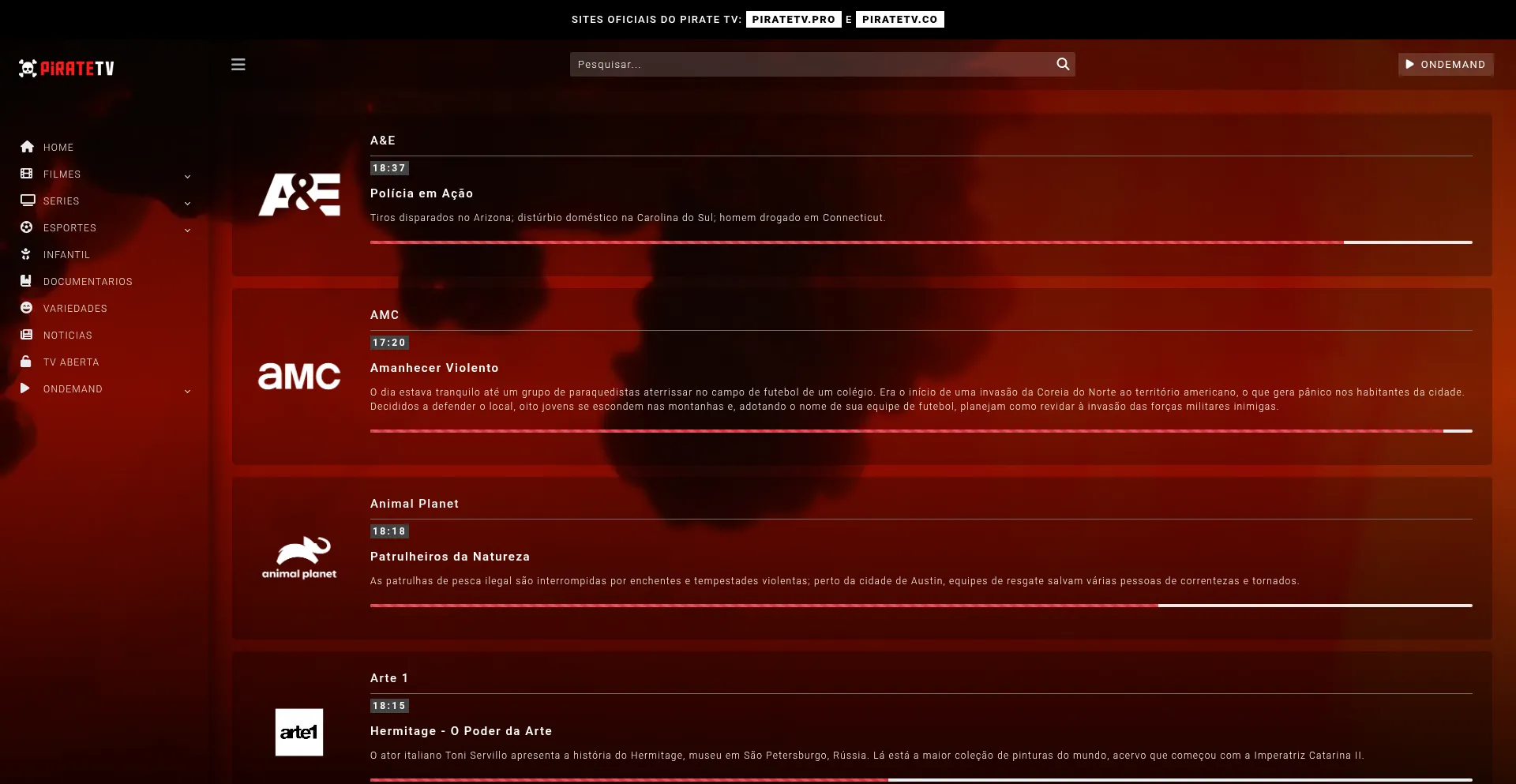1516x784 pixels.
Task: Open Variedades category in sidebar
Action: point(75,309)
